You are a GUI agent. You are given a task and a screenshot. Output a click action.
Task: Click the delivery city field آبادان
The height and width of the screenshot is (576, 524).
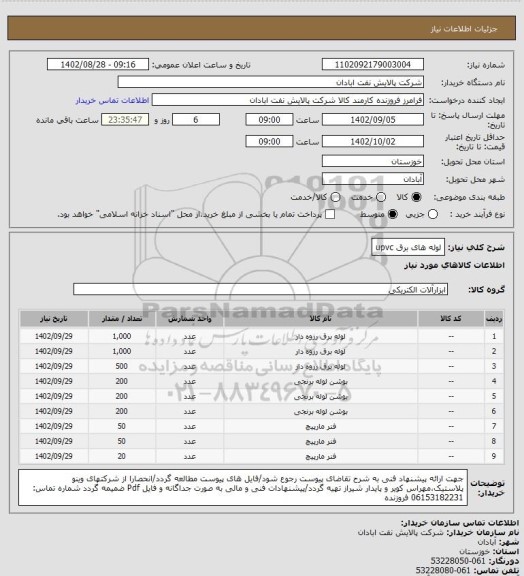(373, 179)
